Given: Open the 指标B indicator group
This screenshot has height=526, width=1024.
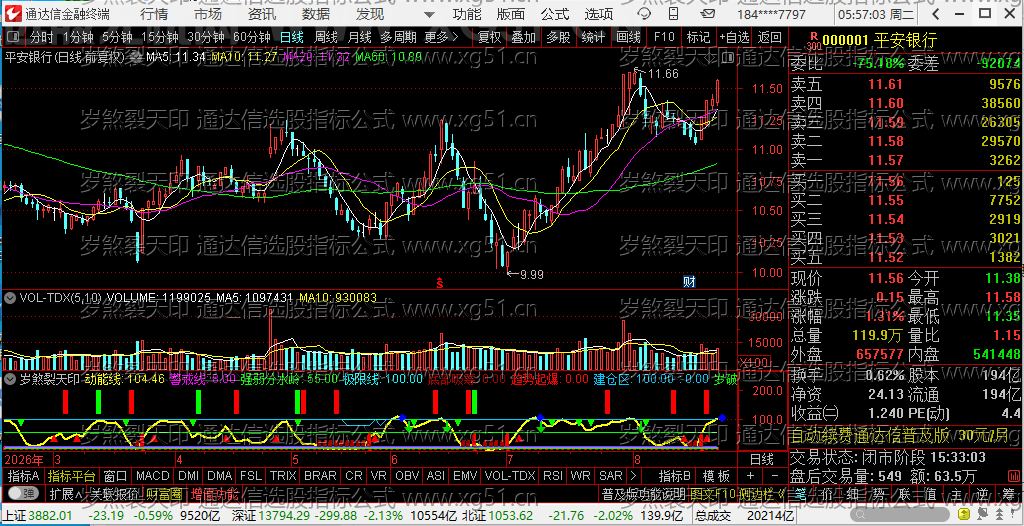Looking at the screenshot, I should (675, 476).
